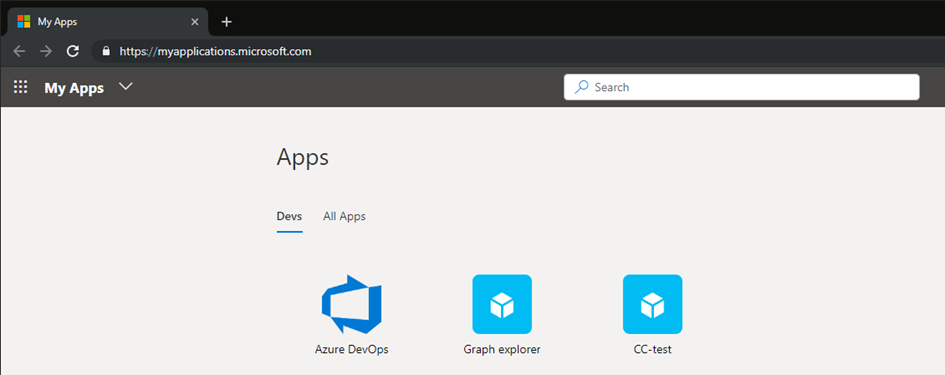Click the Apps page heading
Image resolution: width=945 pixels, height=375 pixels.
[303, 158]
